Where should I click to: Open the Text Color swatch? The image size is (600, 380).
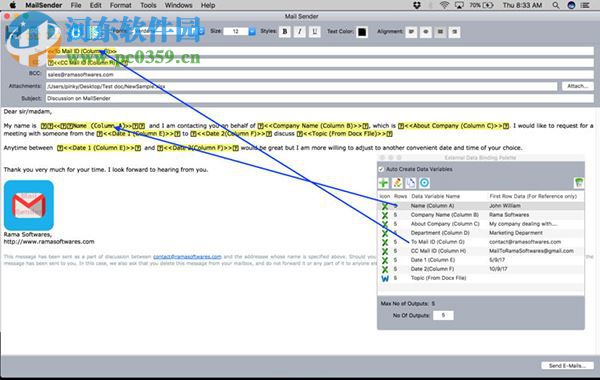click(x=362, y=32)
